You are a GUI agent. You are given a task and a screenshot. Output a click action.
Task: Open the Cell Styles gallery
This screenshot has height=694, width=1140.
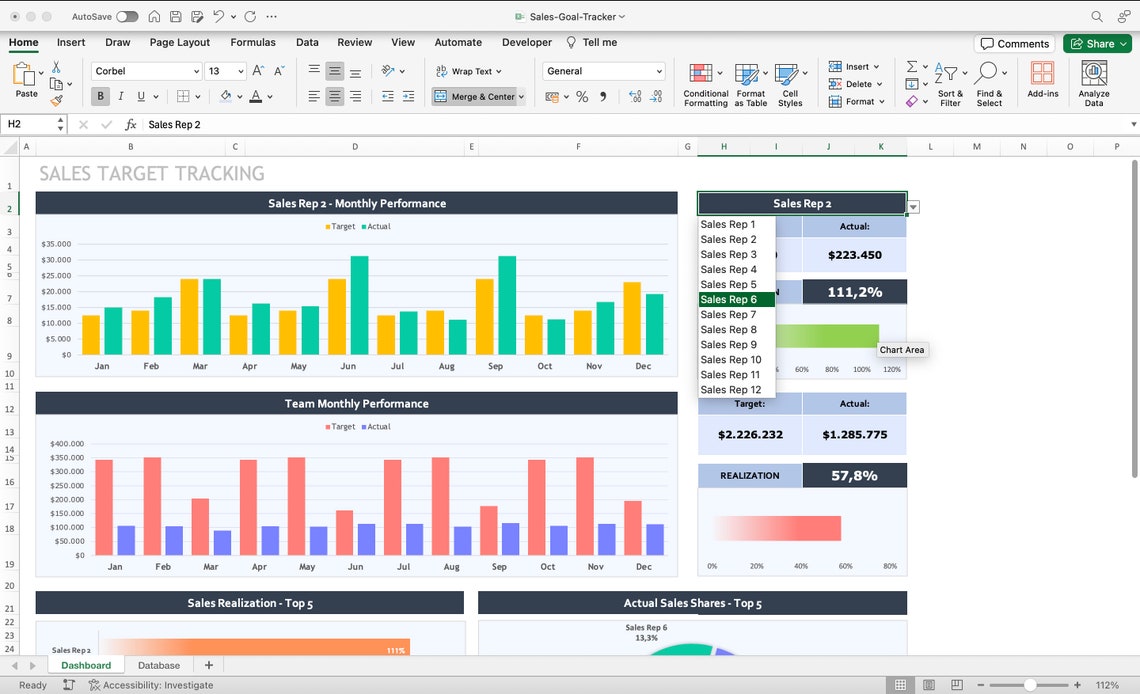pos(791,84)
